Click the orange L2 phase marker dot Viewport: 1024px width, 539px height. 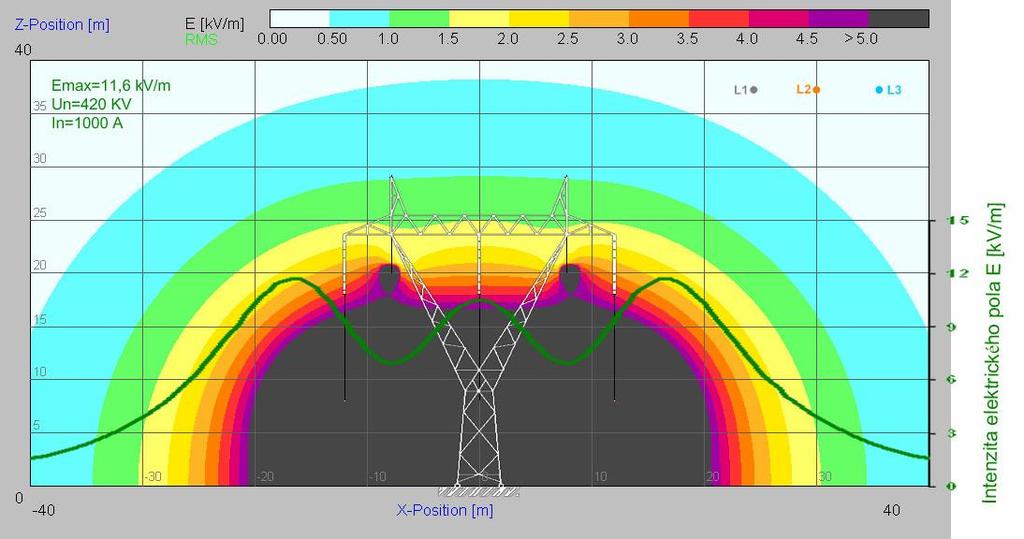pos(816,90)
